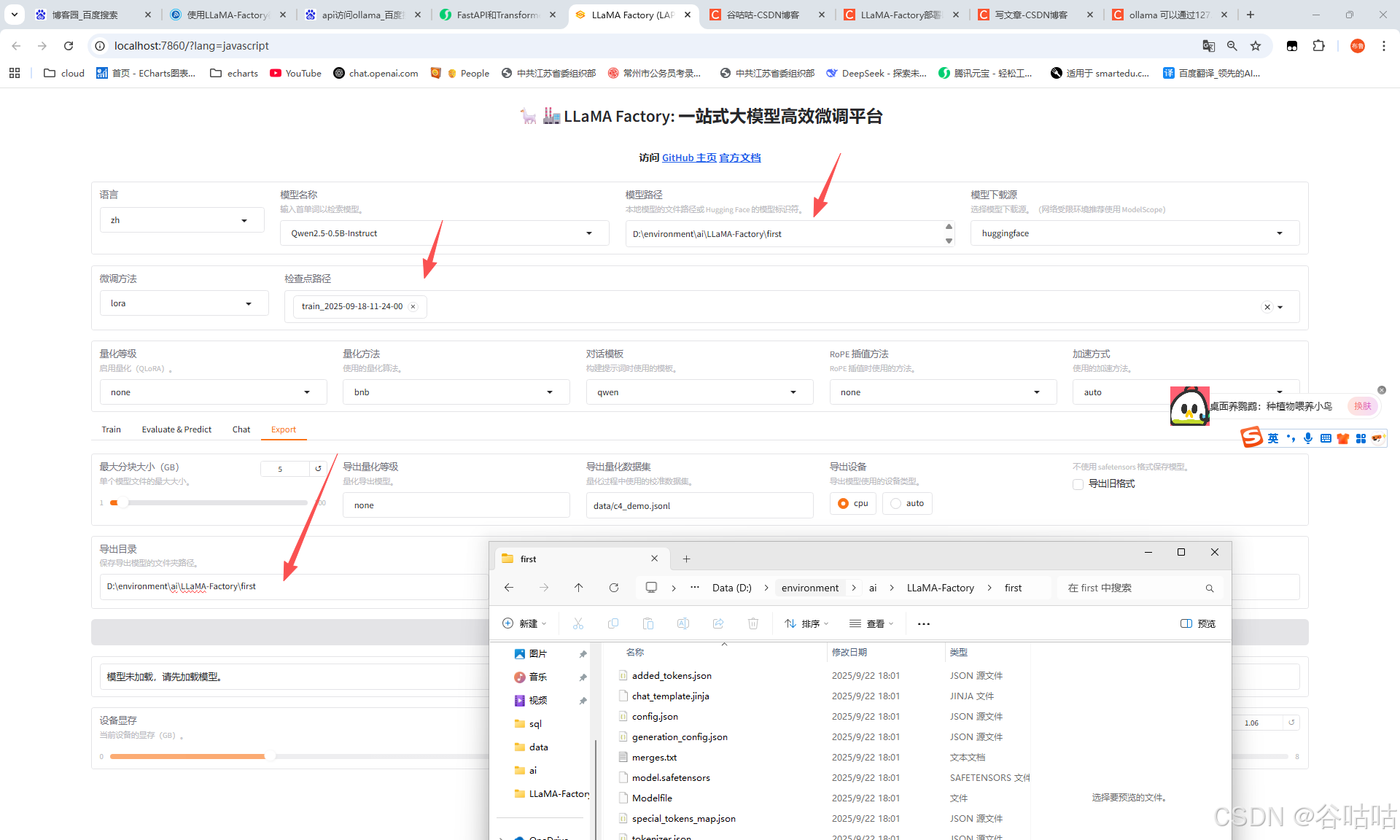Go back in the first Explorer window
The image size is (1400, 840).
[x=509, y=588]
